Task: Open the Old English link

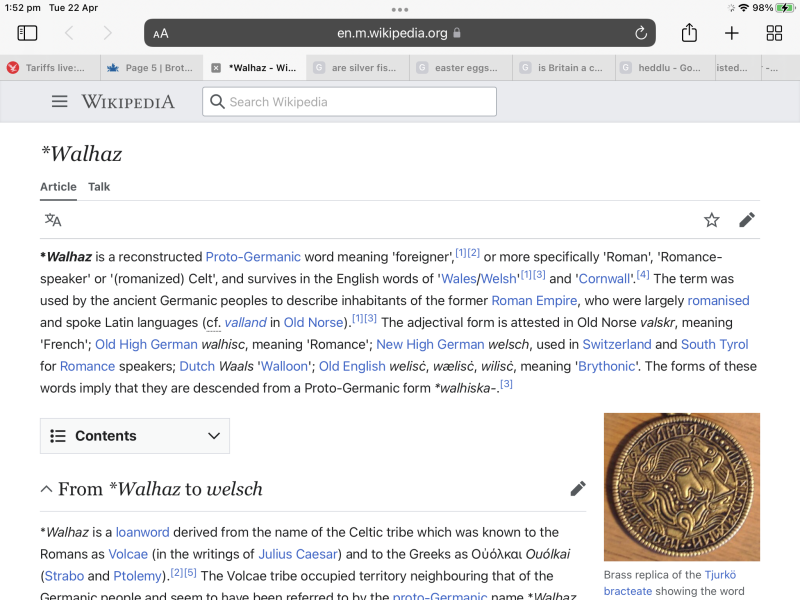Action: pyautogui.click(x=352, y=366)
